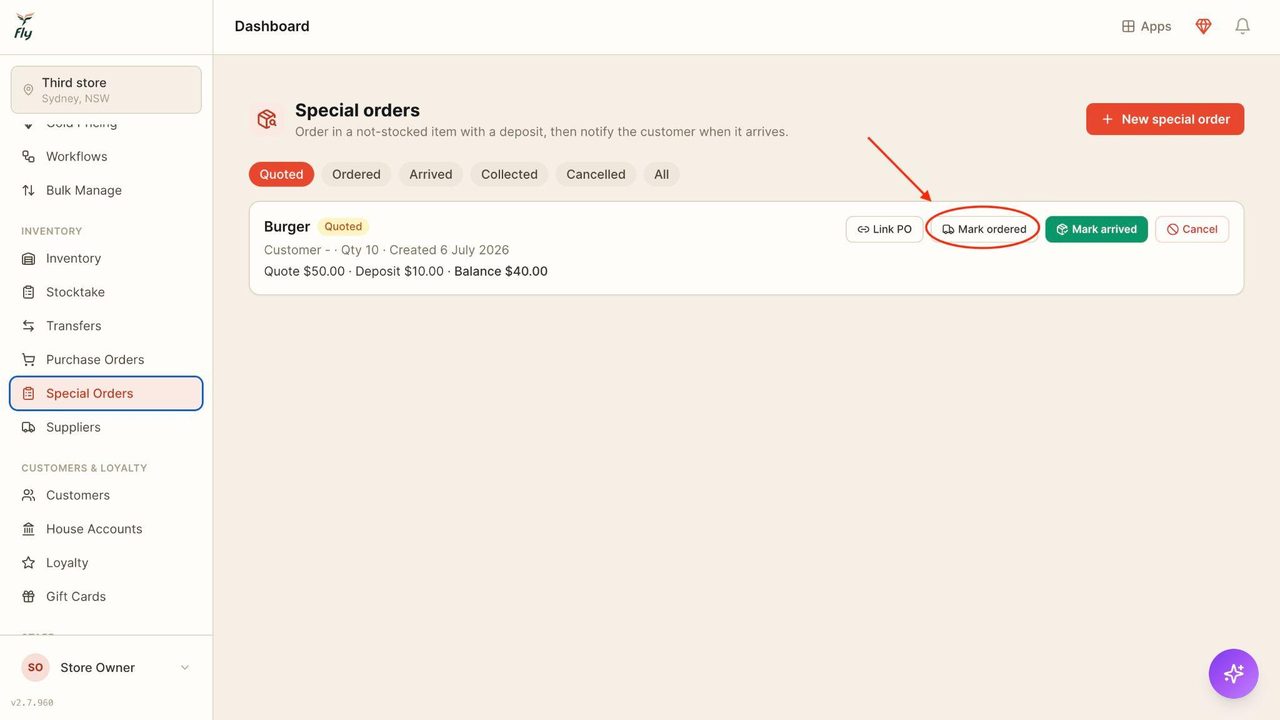
Task: Click the location pin icon in store selector
Action: (x=28, y=90)
